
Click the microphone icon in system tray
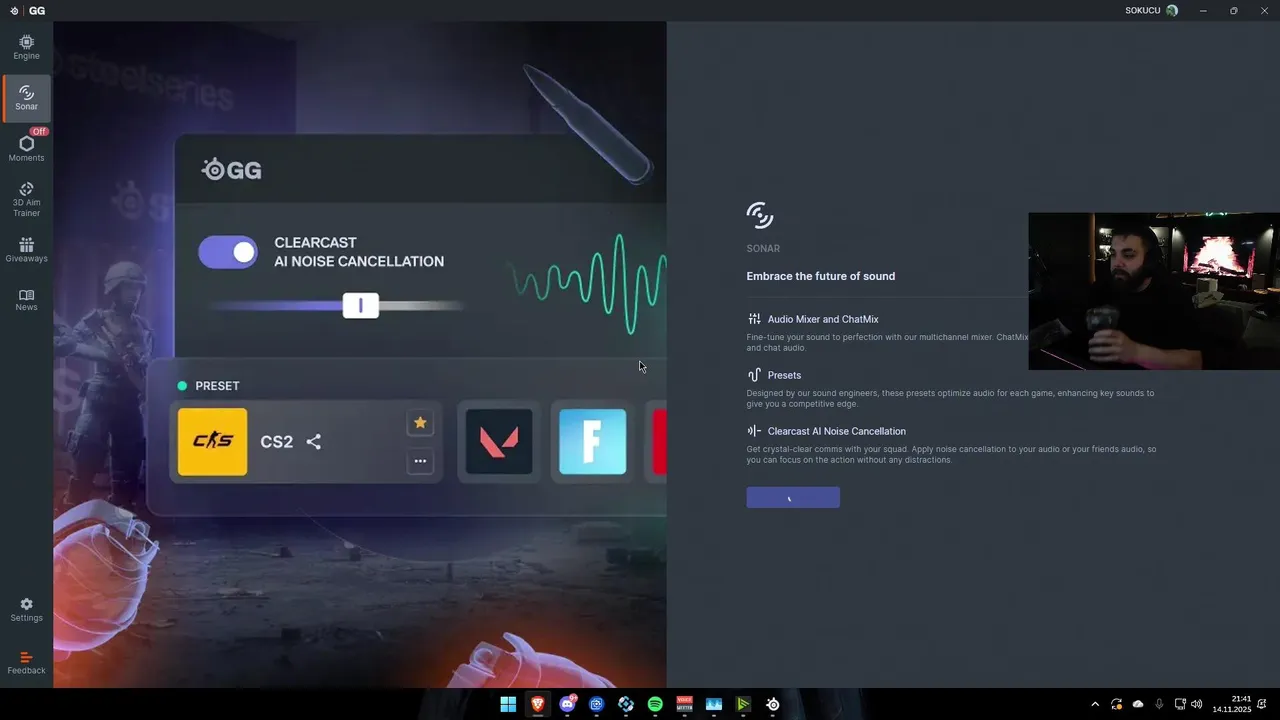[1159, 704]
